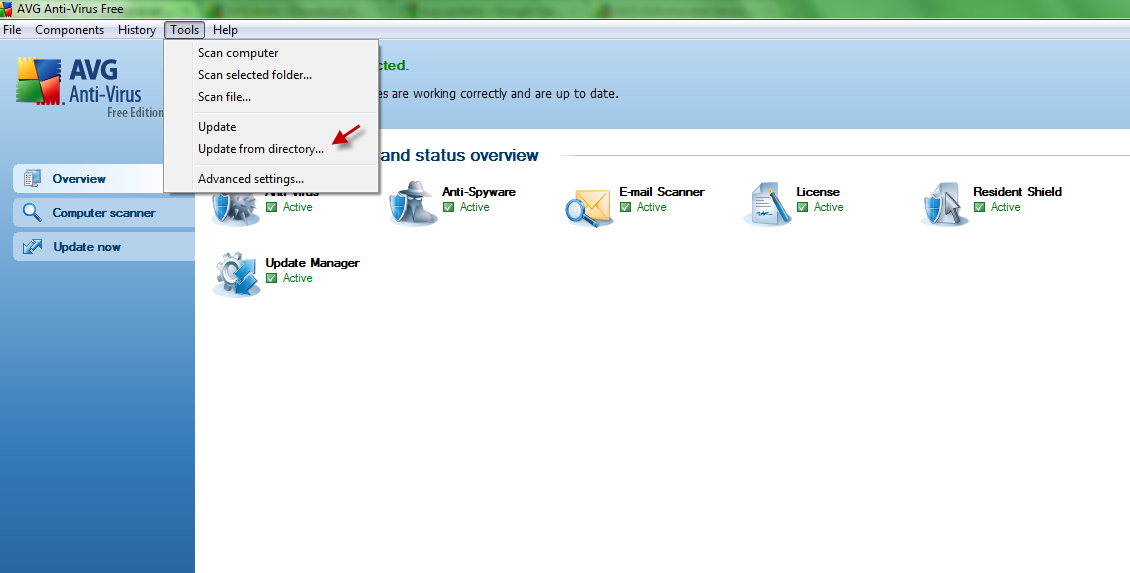Select Update from directory... entry
The height and width of the screenshot is (573, 1130).
point(271,149)
